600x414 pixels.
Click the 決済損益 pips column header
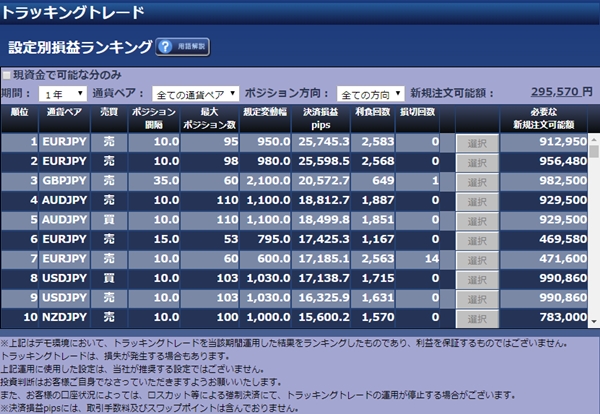pos(321,119)
